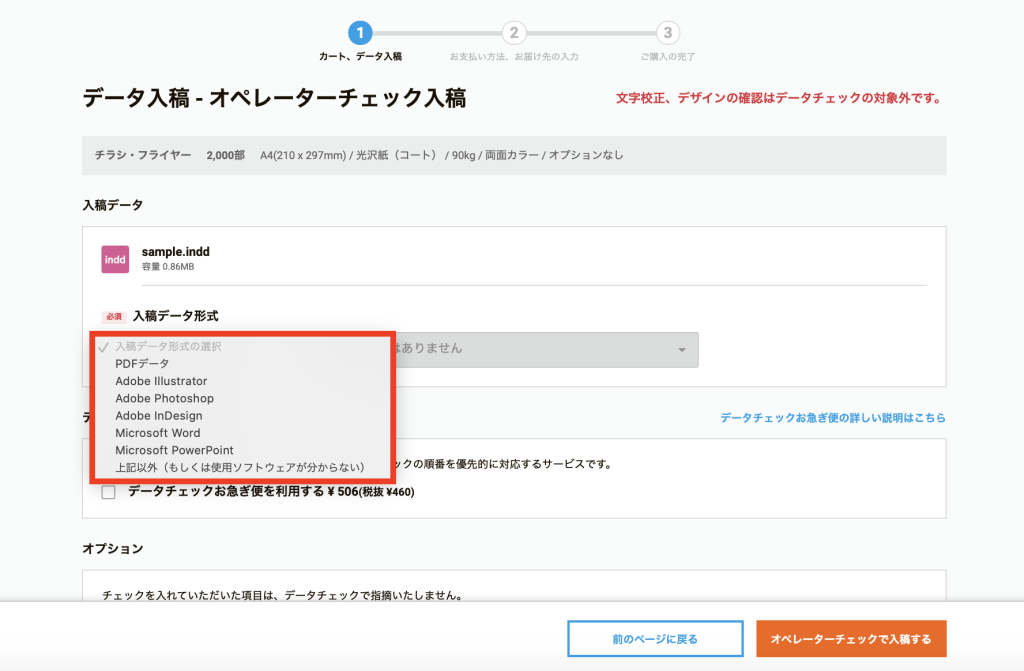Screen dimensions: 1024x671
Task: Click step 3 circle in progress bar
Action: [x=668, y=33]
